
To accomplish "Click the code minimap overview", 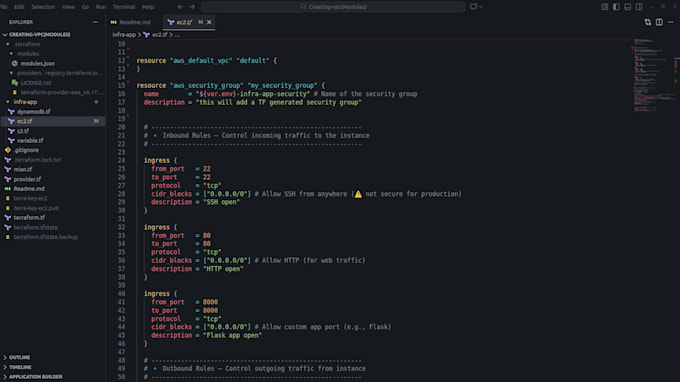I will point(653,76).
